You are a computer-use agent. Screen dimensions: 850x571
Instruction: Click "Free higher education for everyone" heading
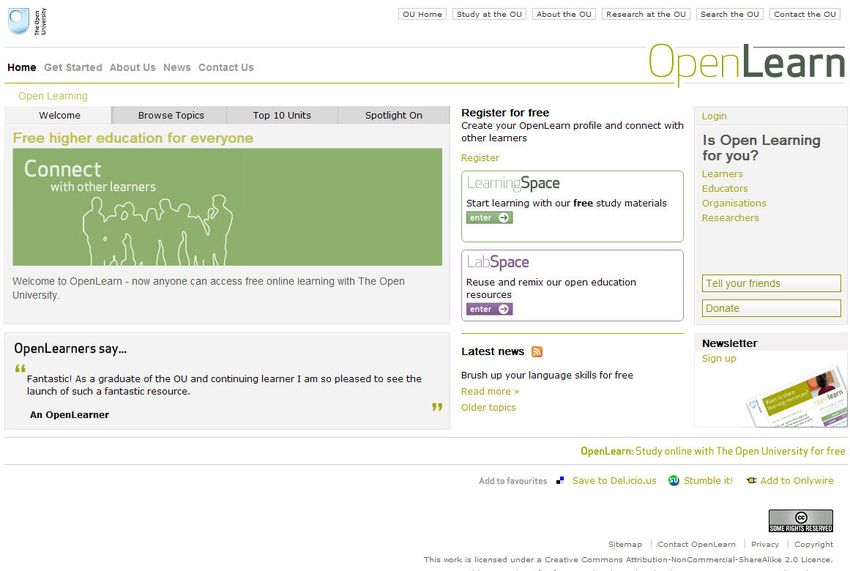pos(133,138)
